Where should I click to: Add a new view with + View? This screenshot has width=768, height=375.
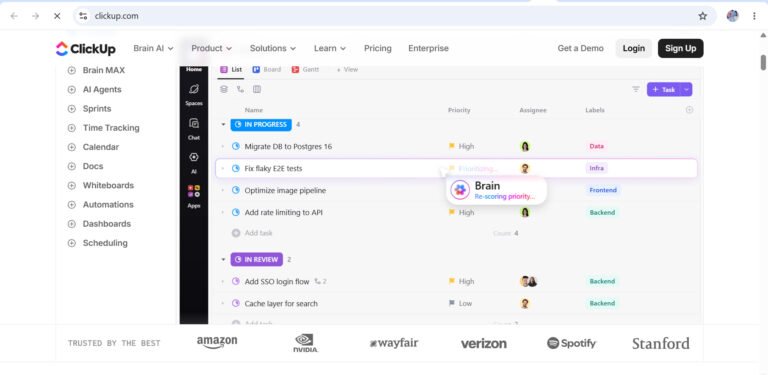pos(347,70)
